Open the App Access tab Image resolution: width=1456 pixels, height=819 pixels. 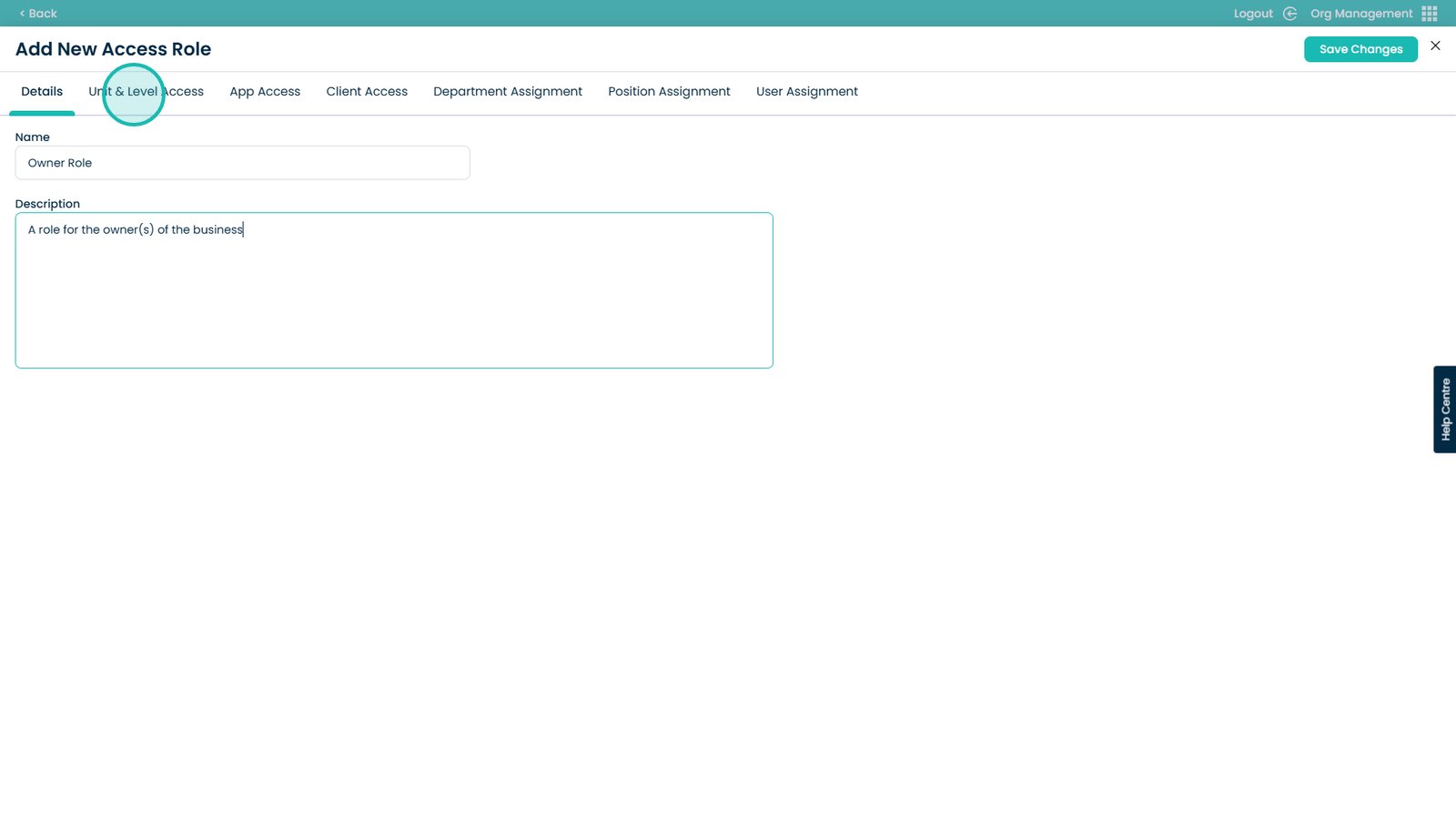tap(265, 92)
